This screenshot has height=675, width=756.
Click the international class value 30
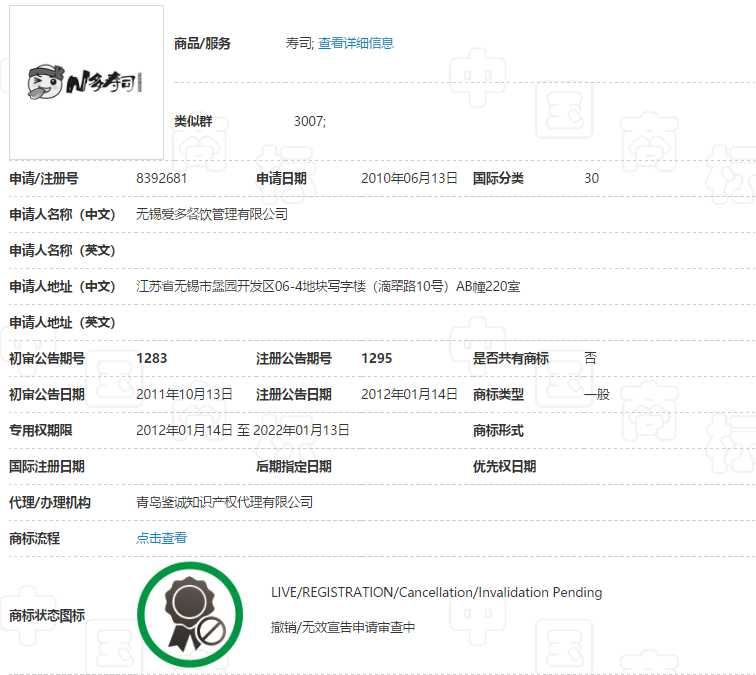(592, 178)
